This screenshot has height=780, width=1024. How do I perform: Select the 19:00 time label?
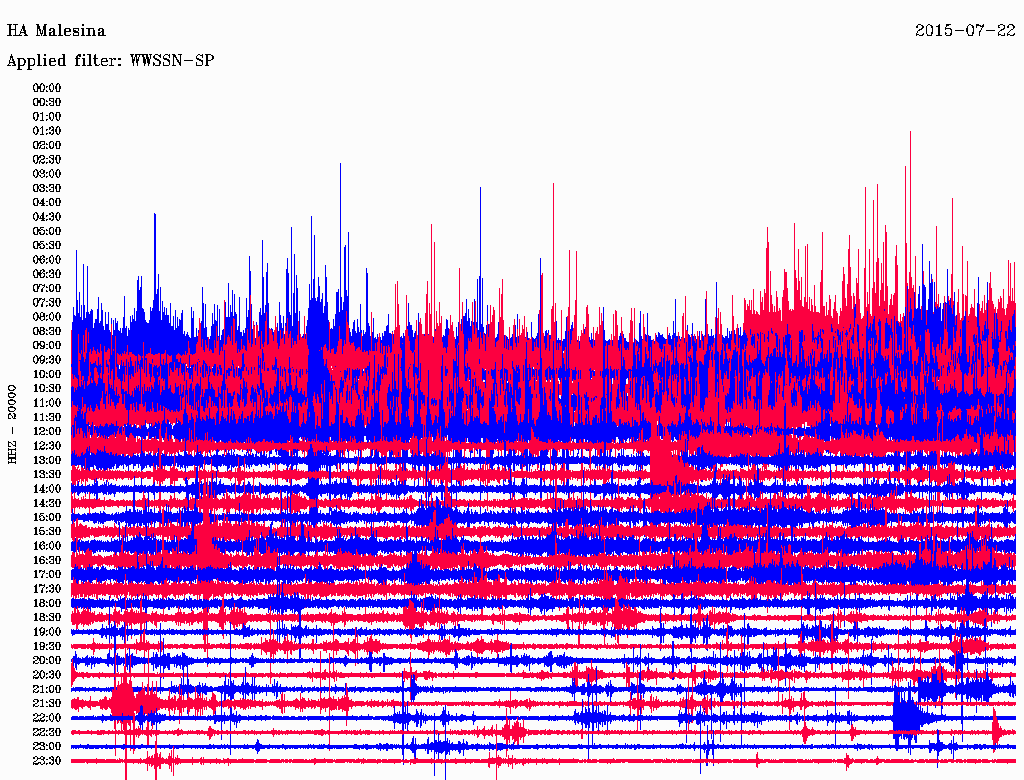click(x=47, y=632)
